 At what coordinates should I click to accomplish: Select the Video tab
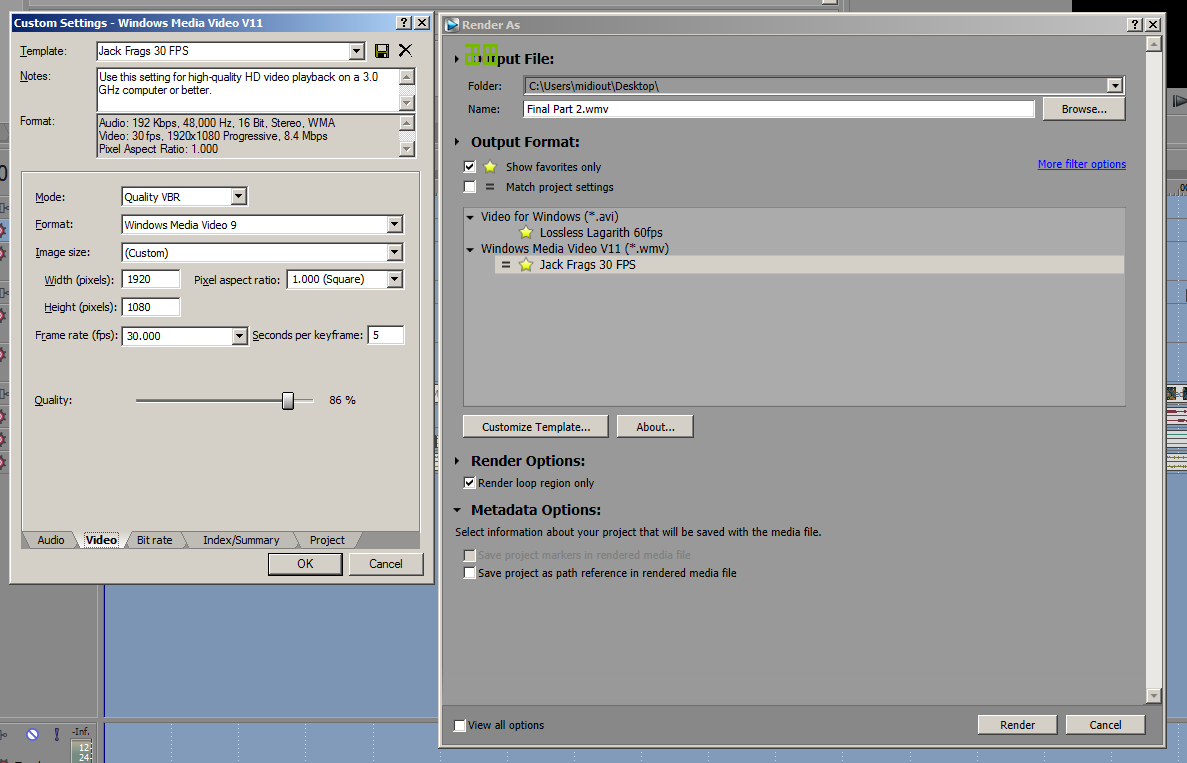[101, 540]
